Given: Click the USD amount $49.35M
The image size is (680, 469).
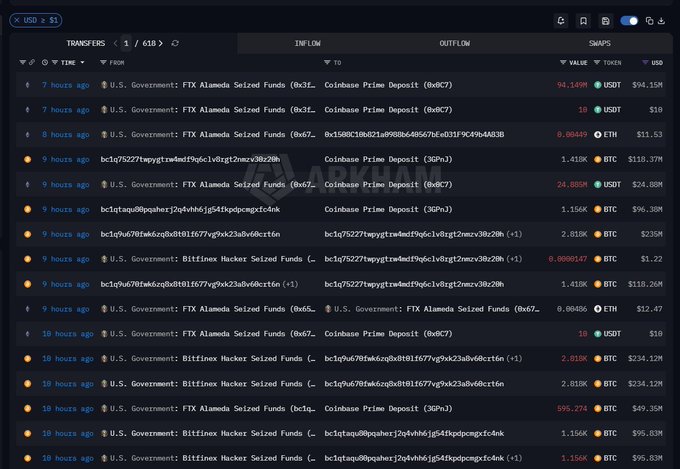Looking at the screenshot, I should point(647,409).
